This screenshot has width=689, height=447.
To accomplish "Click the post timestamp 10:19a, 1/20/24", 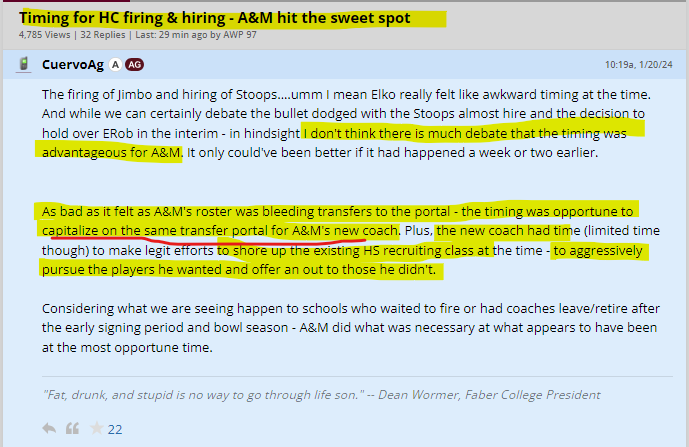I will point(639,65).
